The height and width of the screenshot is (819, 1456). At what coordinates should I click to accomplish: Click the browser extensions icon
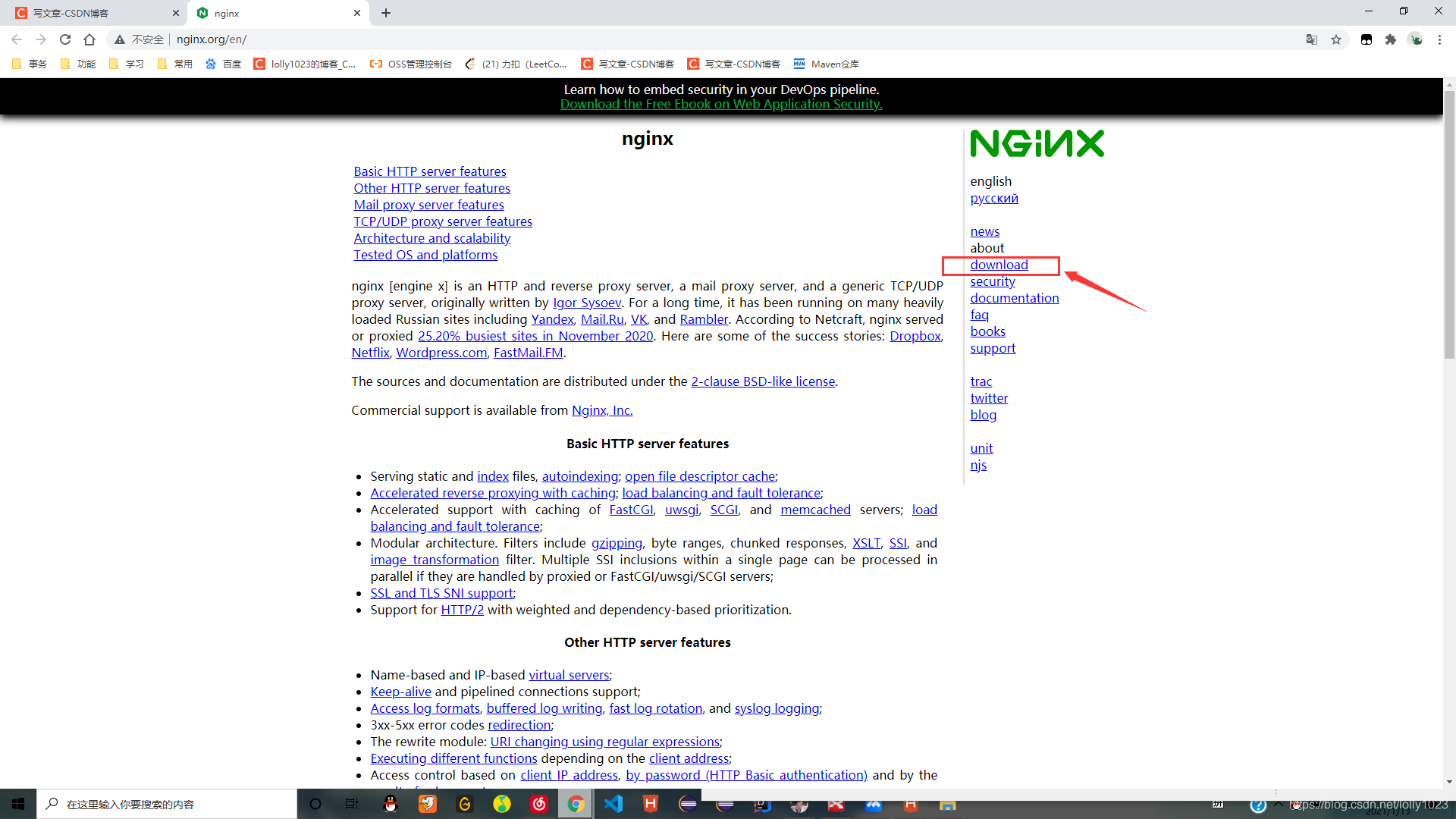click(x=1391, y=39)
